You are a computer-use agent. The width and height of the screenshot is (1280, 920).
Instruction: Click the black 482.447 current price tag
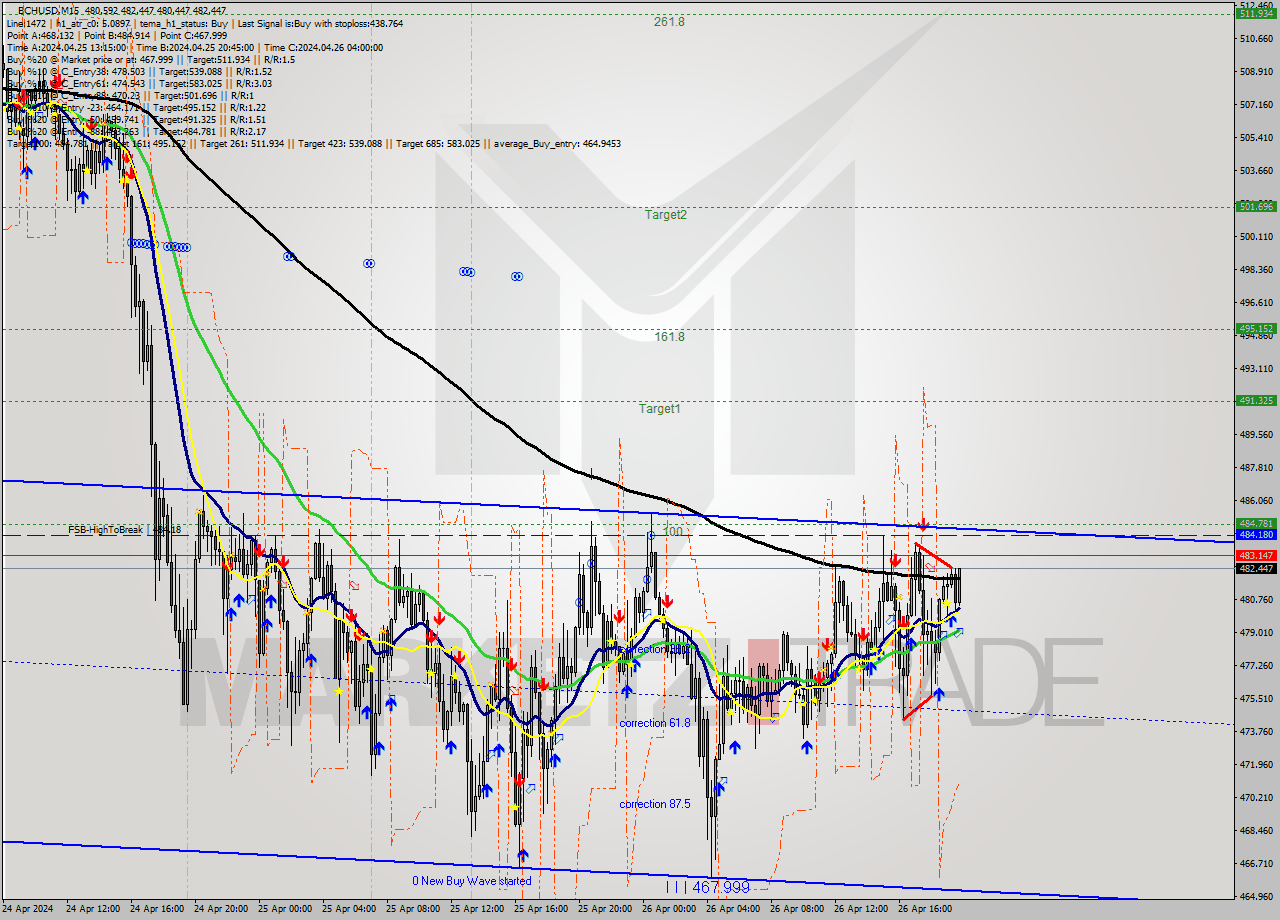coord(1256,568)
